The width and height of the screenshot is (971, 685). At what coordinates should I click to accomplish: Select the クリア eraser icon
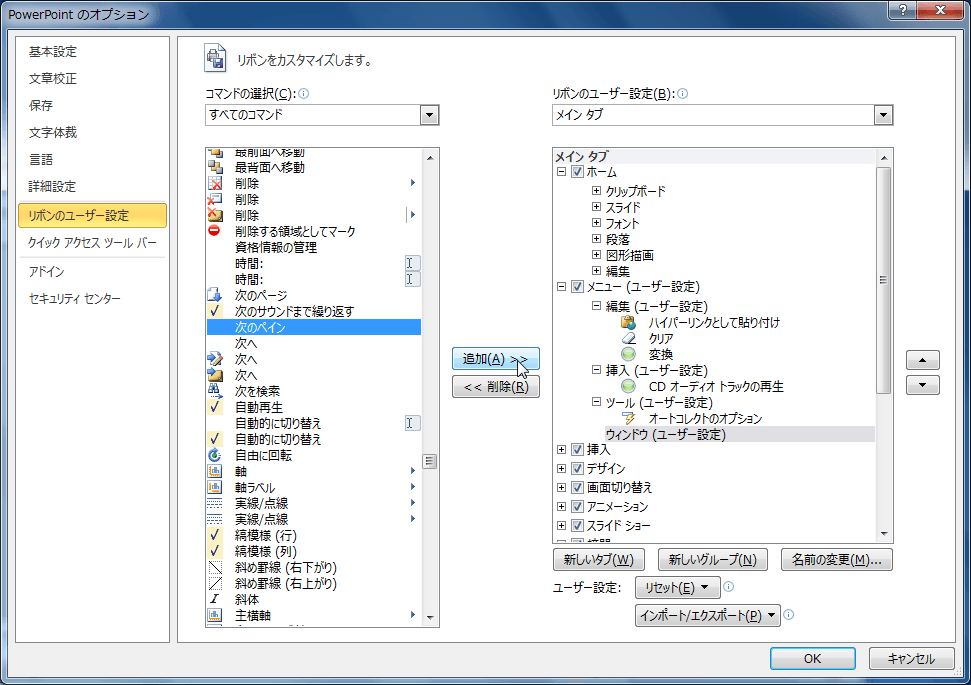pos(628,338)
